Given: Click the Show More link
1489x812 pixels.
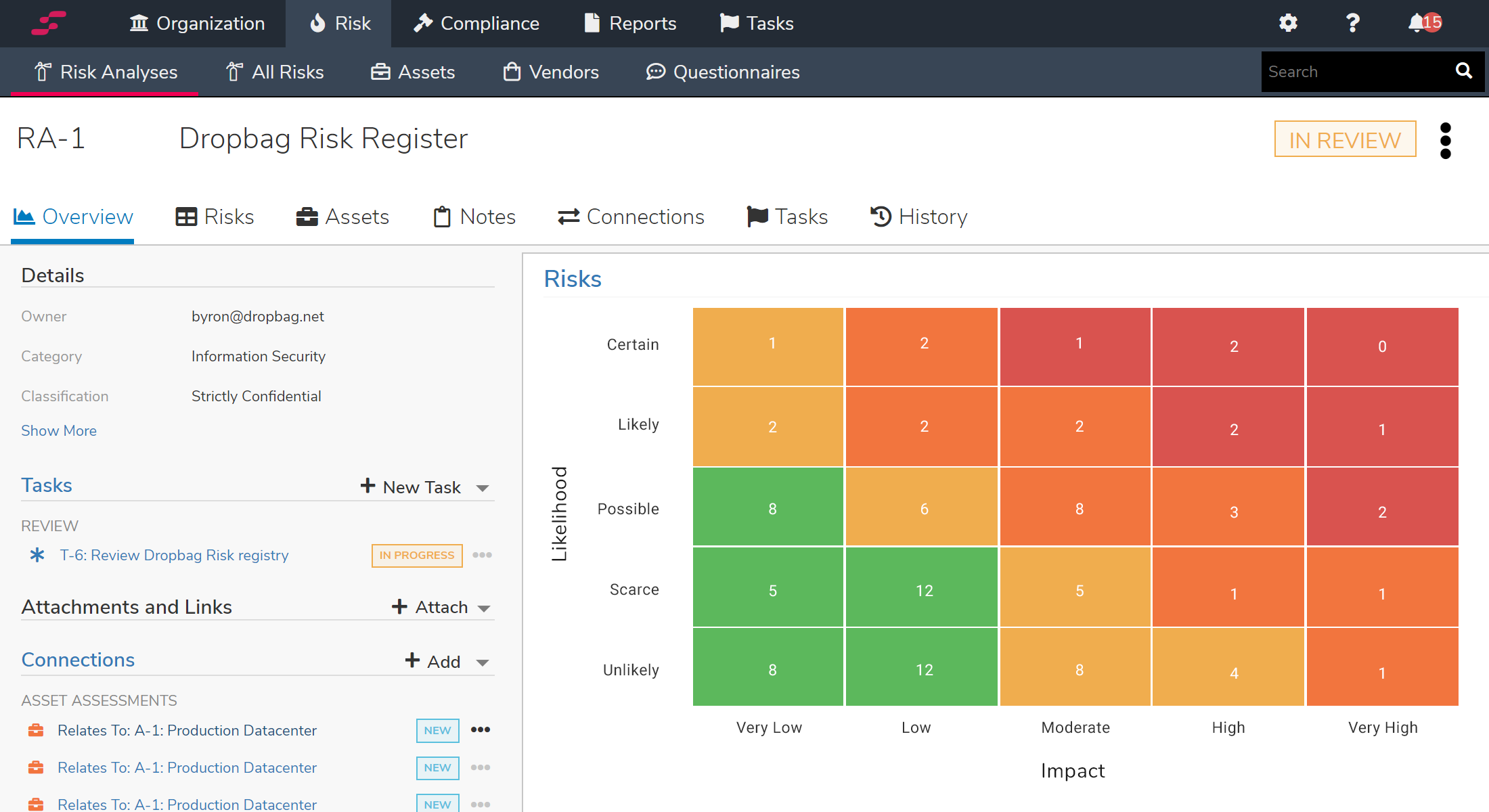Looking at the screenshot, I should click(59, 430).
